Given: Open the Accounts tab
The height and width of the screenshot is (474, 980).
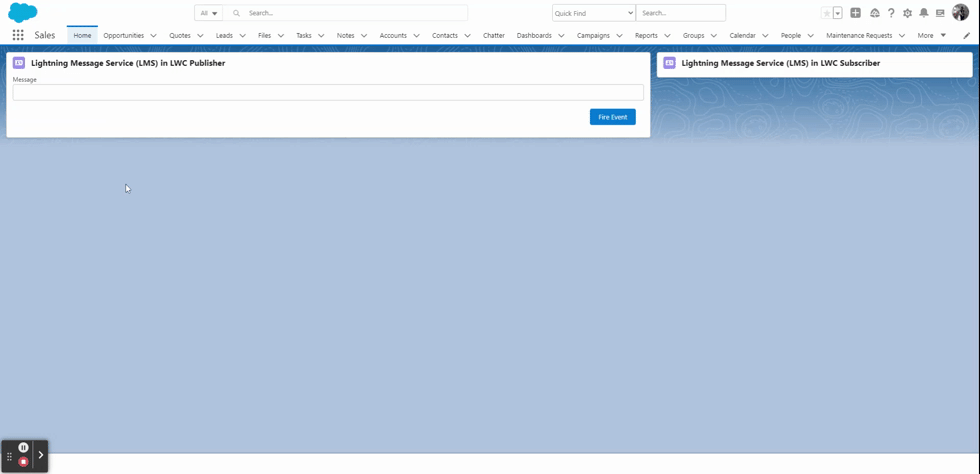Looking at the screenshot, I should tap(393, 36).
